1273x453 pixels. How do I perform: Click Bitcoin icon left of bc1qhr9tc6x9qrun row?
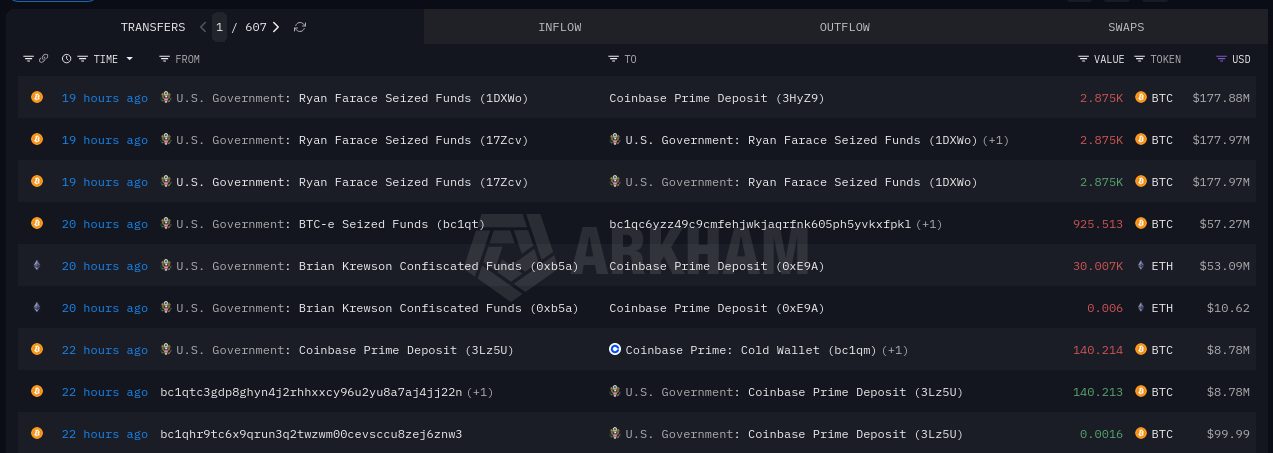37,433
